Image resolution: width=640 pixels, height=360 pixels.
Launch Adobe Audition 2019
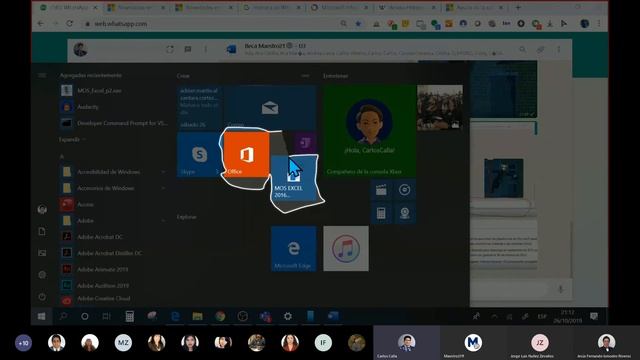113,285
